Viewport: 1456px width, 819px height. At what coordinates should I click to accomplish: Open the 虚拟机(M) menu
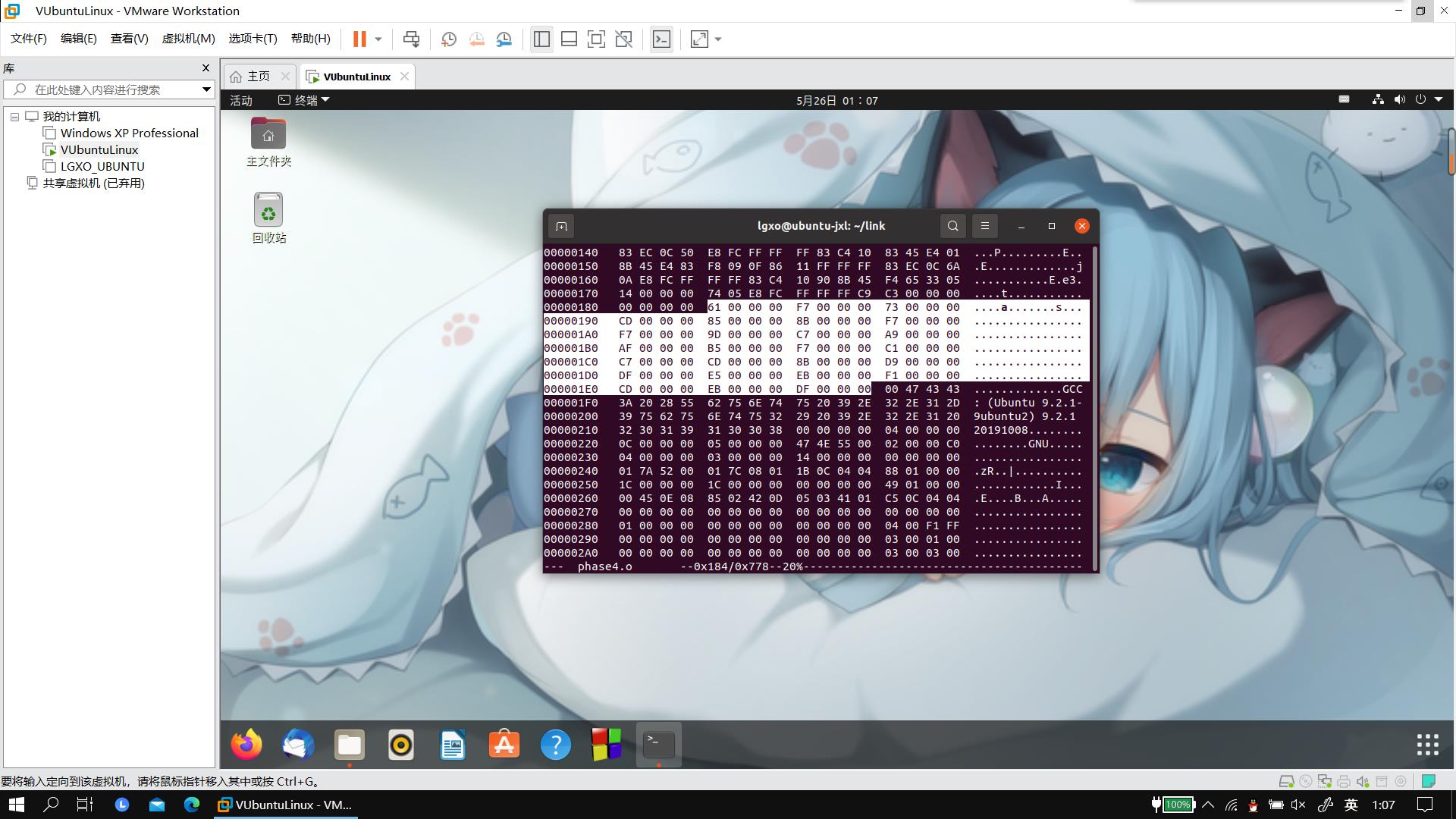[189, 39]
